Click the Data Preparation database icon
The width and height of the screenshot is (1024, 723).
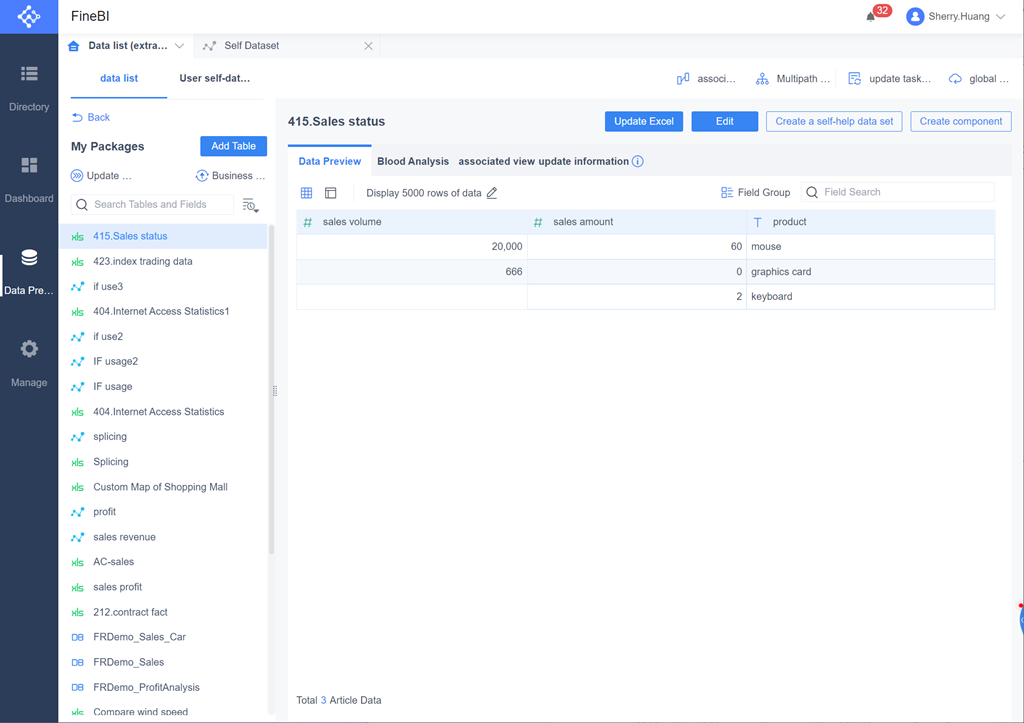[29, 258]
